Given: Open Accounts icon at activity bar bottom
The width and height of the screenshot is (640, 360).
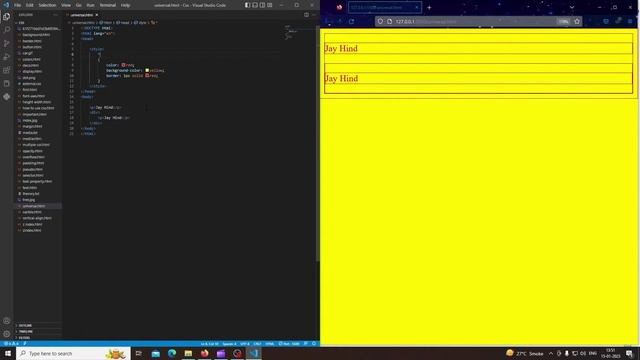Looking at the screenshot, I should point(7,321).
